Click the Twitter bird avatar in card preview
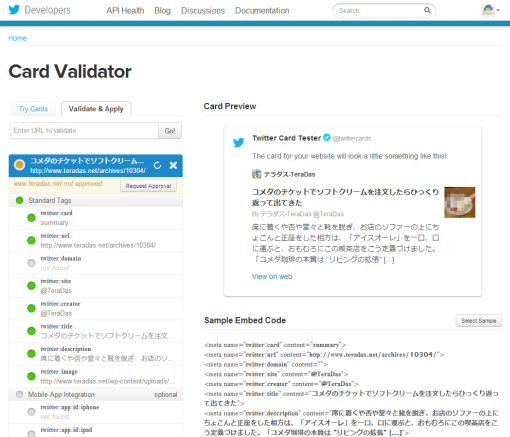The image size is (510, 437). click(239, 142)
